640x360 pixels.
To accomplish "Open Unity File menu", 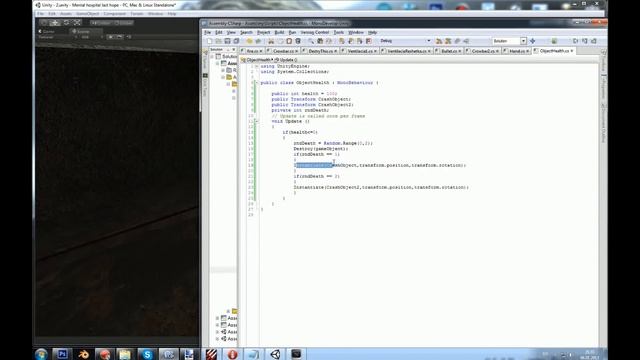I will (40, 13).
